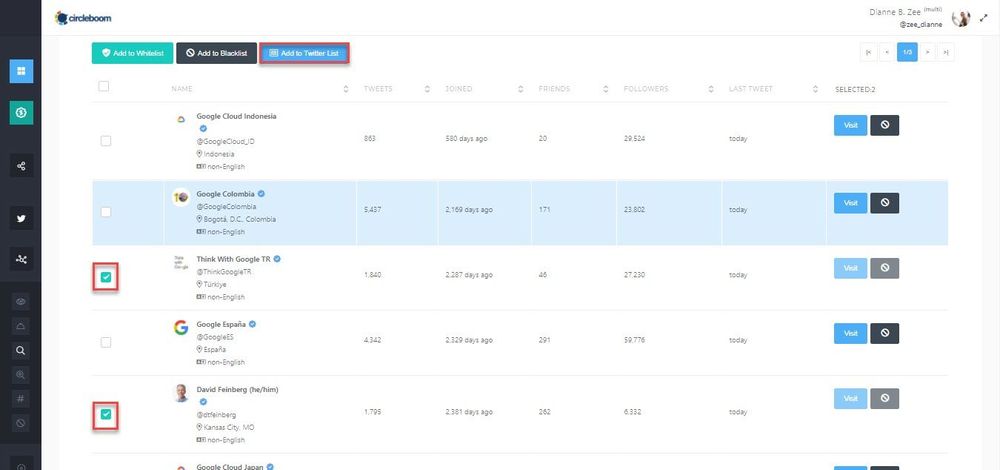Uncheck the Think With Google TR checkbox
Screen dimensions: 1000x470
click(106, 277)
